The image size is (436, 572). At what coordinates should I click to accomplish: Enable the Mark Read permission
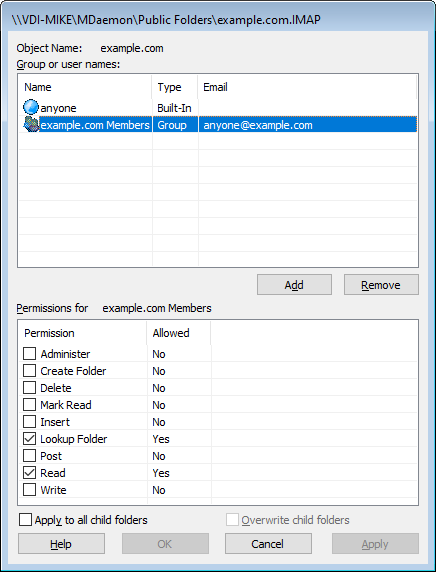pyautogui.click(x=30, y=405)
